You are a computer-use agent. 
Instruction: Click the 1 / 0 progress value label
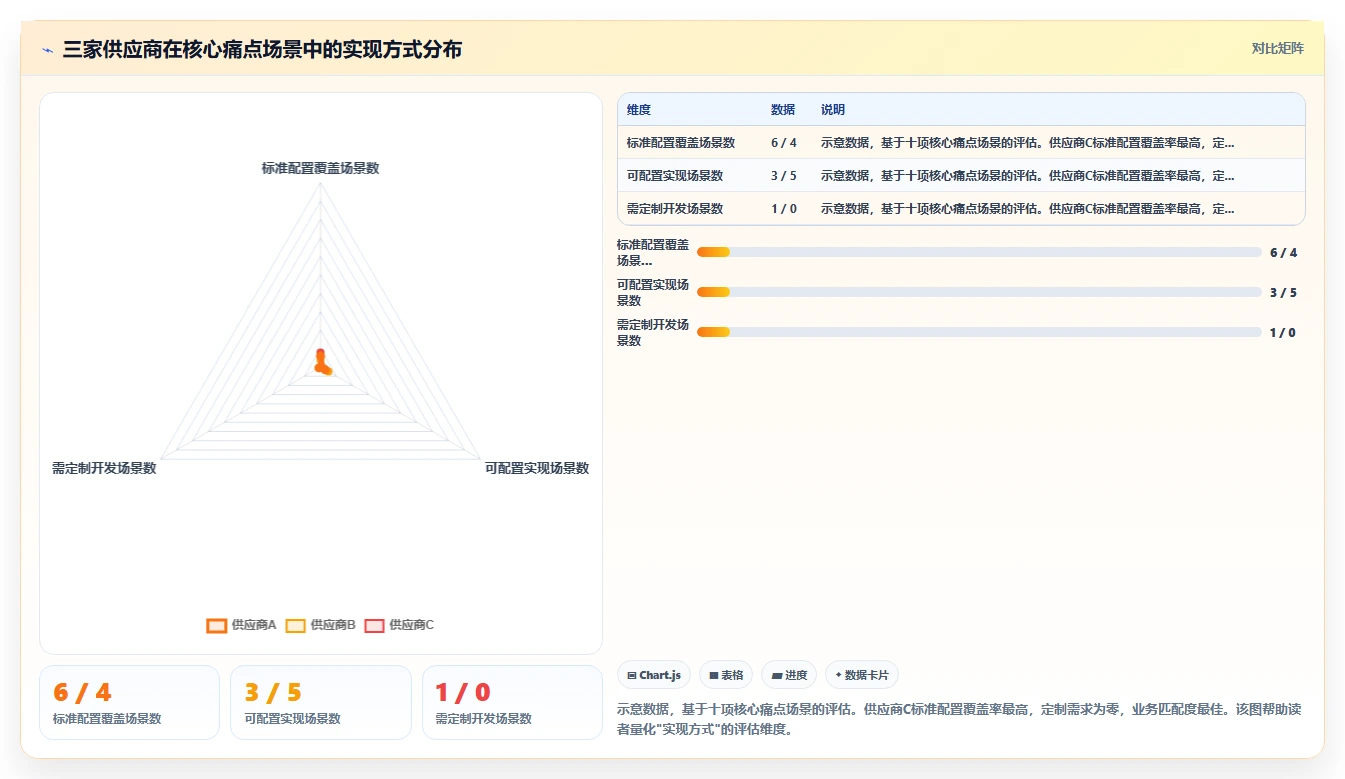click(1283, 332)
